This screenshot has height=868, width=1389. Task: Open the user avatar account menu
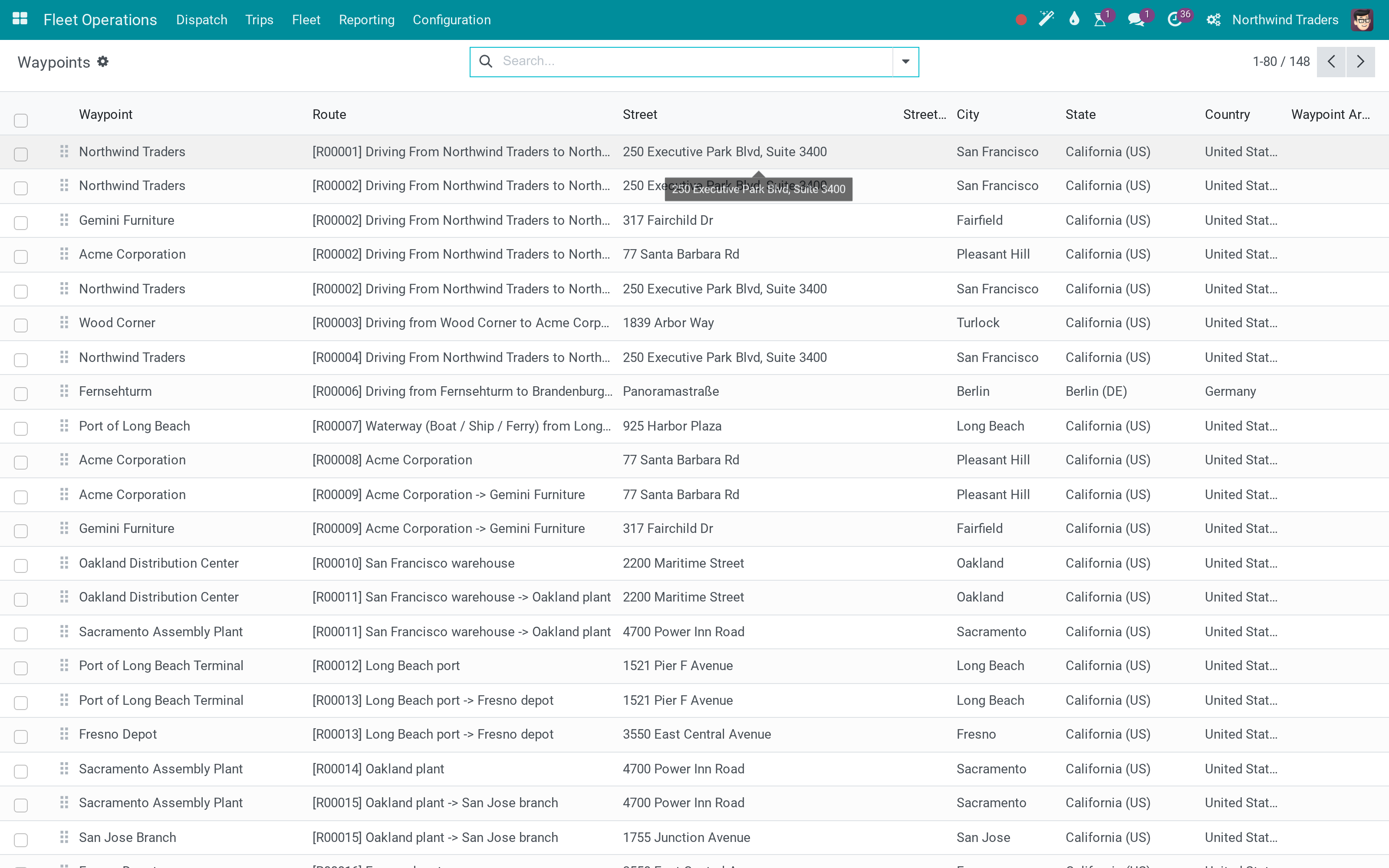coord(1362,20)
